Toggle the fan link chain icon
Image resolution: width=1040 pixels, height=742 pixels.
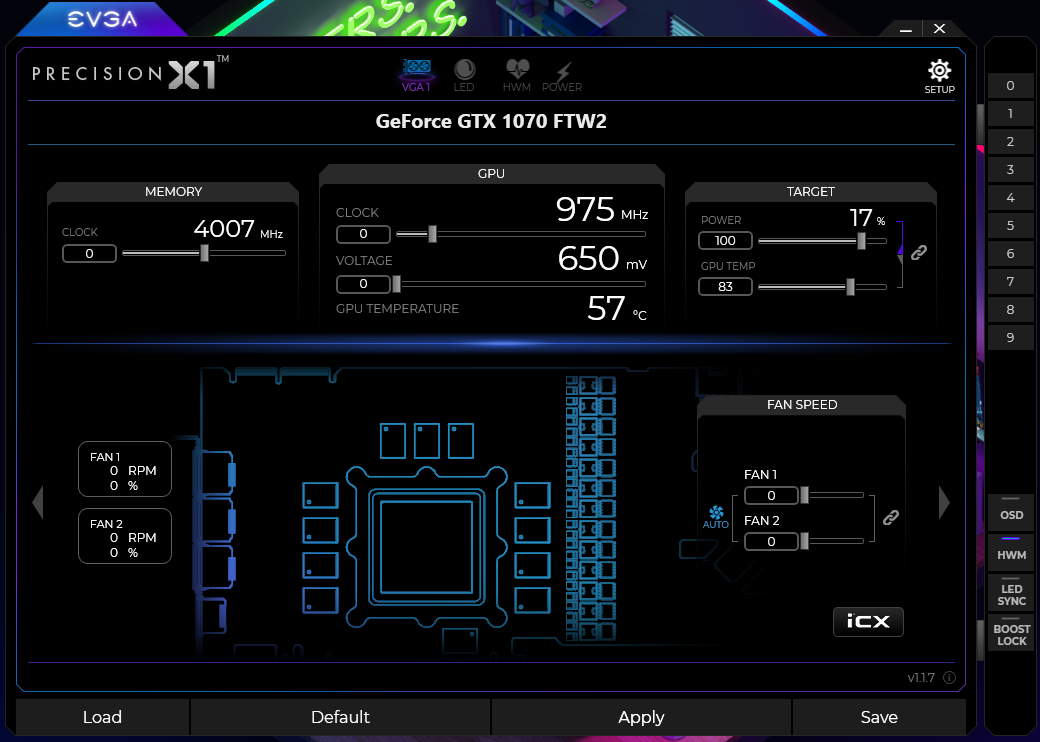pyautogui.click(x=891, y=518)
